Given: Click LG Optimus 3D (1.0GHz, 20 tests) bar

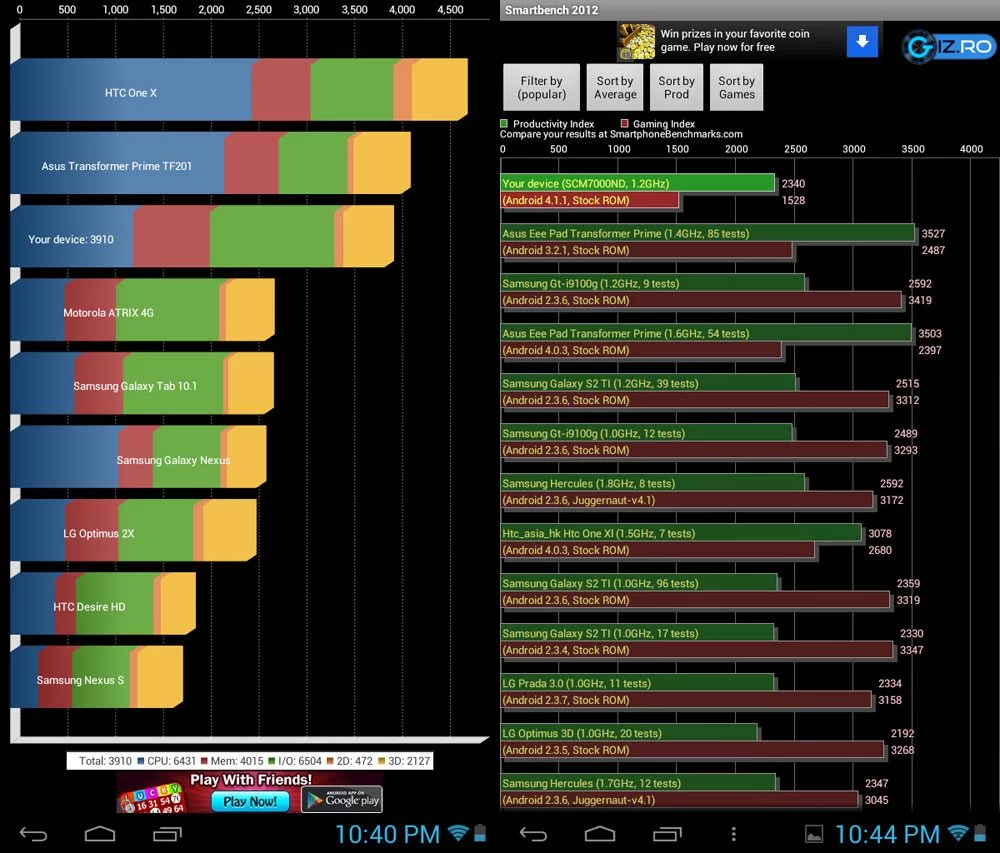Looking at the screenshot, I should point(629,733).
